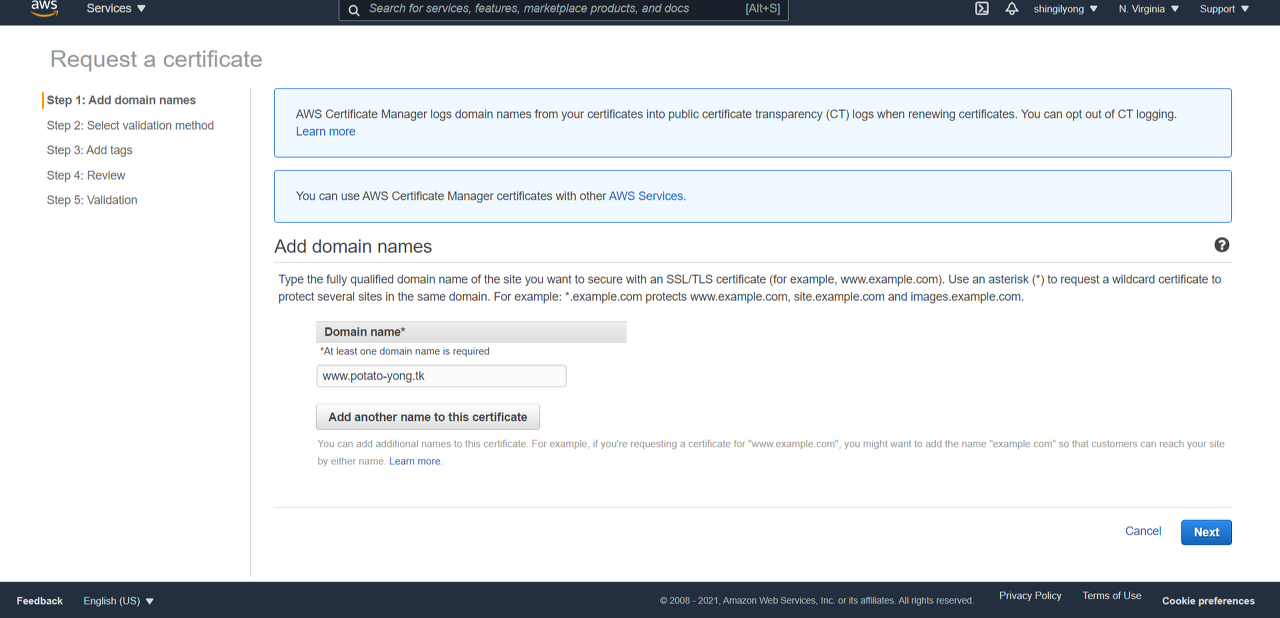This screenshot has width=1280, height=618.
Task: Go to Step 5: Validation
Action: coord(92,200)
